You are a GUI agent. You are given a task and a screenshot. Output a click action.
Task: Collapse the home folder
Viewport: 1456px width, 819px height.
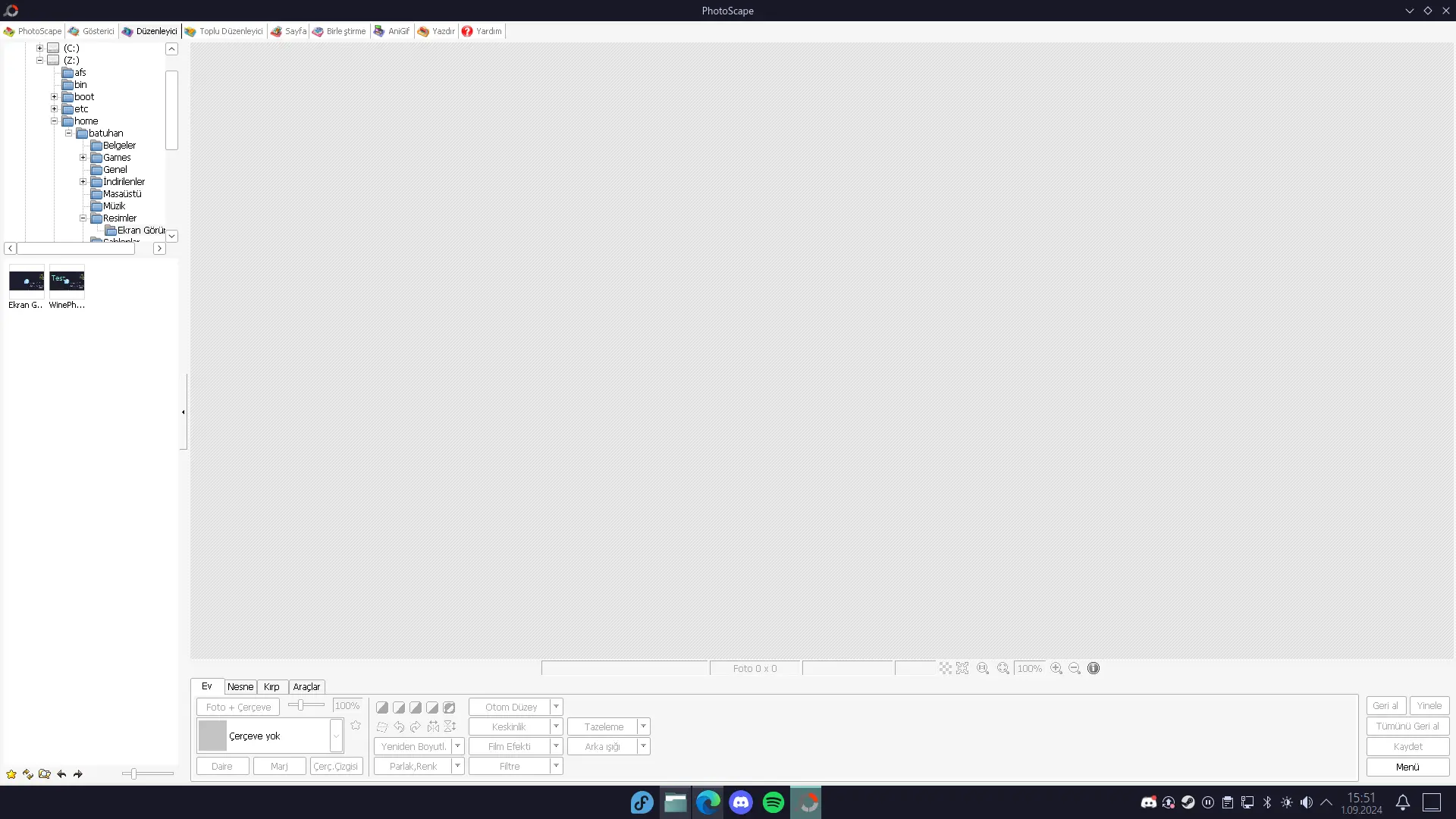point(54,121)
